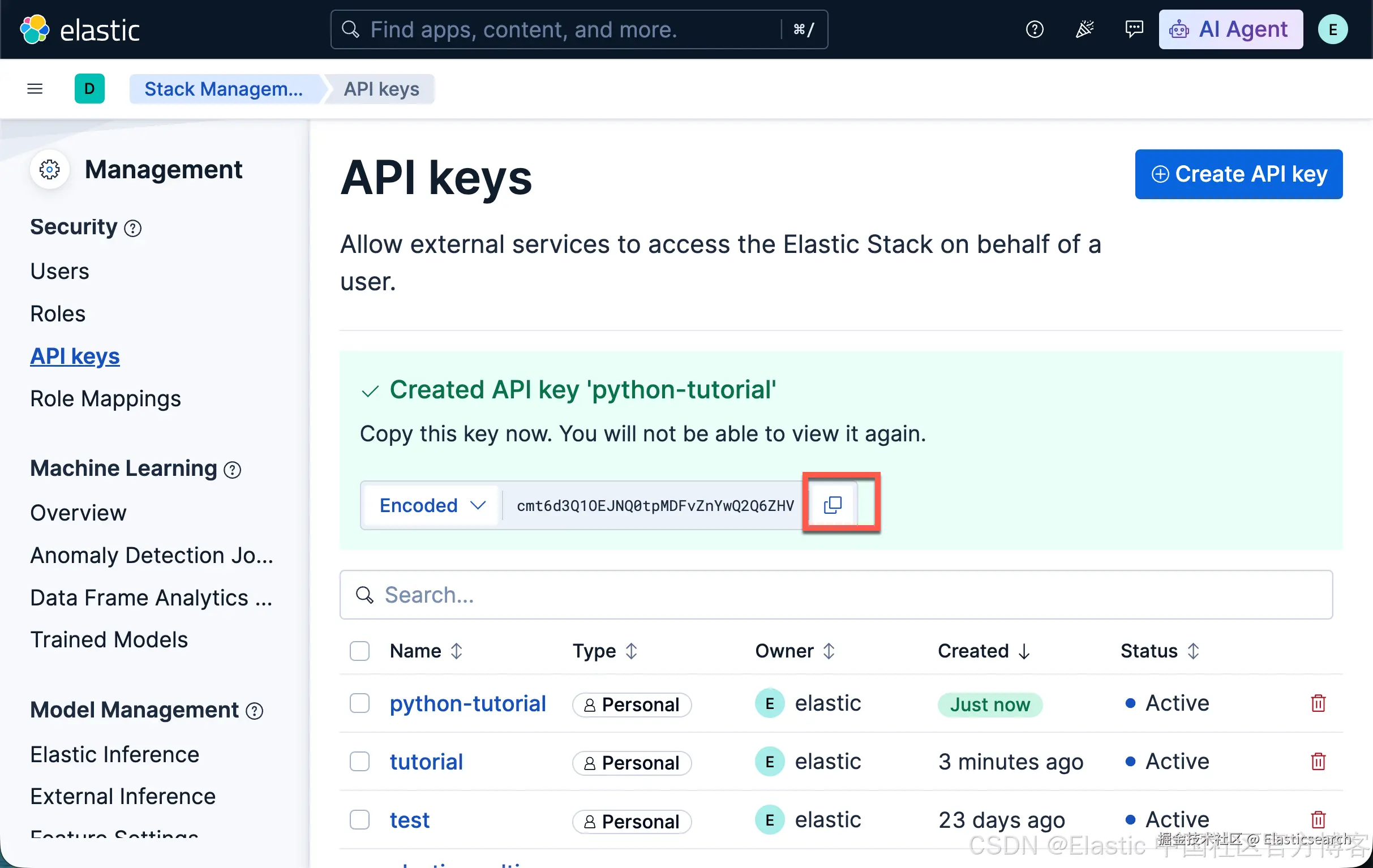Screen dimensions: 1373x868
Task: Click the elastic owner avatar in tutorial row
Action: (769, 762)
